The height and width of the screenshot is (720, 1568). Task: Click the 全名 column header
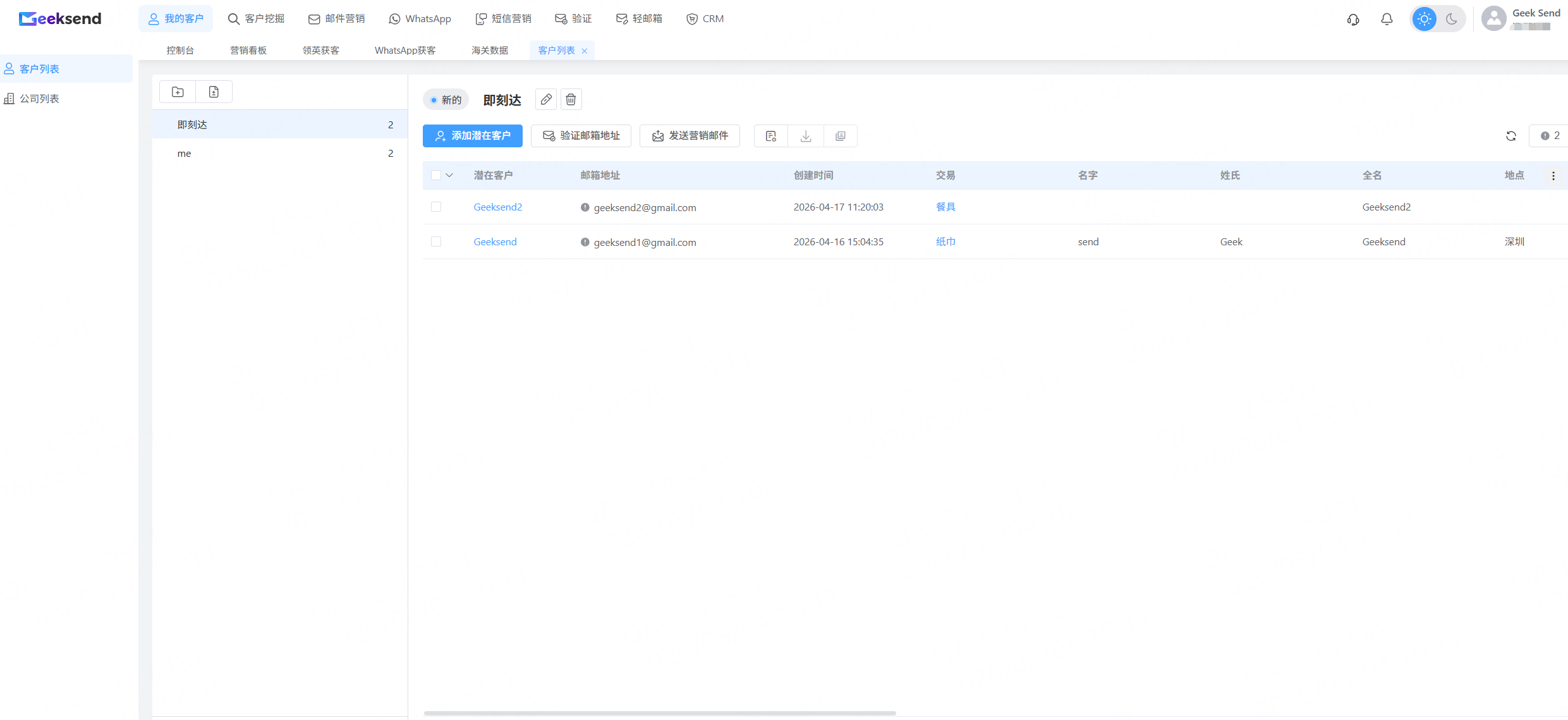1372,175
